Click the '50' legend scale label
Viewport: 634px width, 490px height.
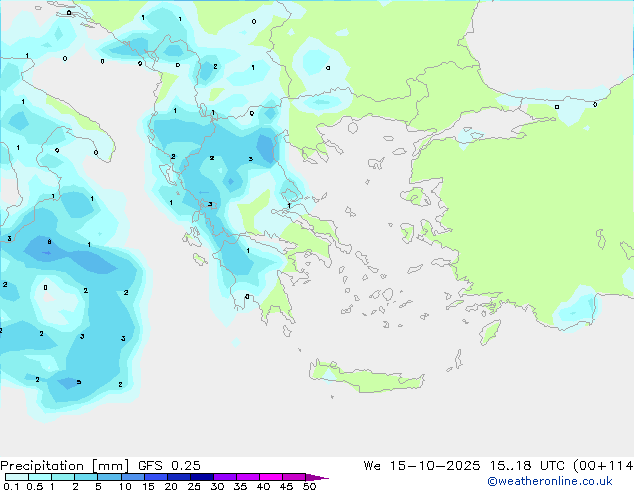point(309,486)
